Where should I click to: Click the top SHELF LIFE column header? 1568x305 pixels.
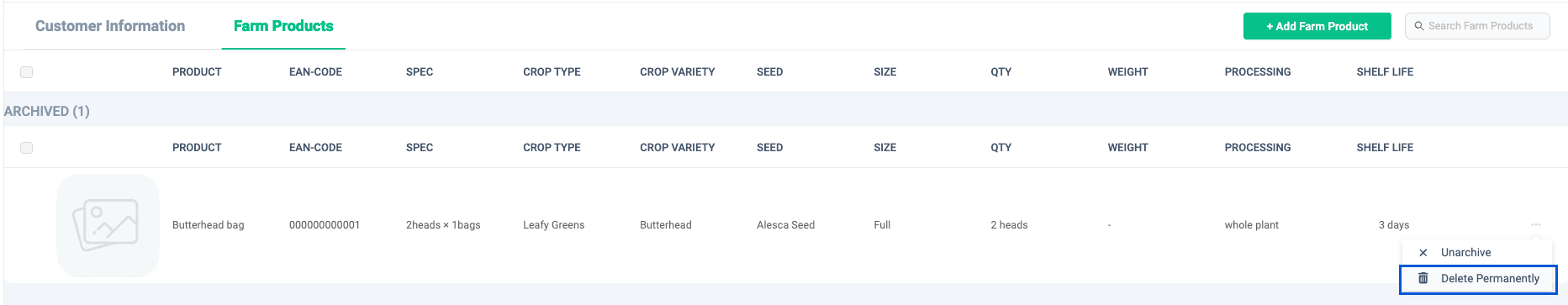(x=1385, y=72)
